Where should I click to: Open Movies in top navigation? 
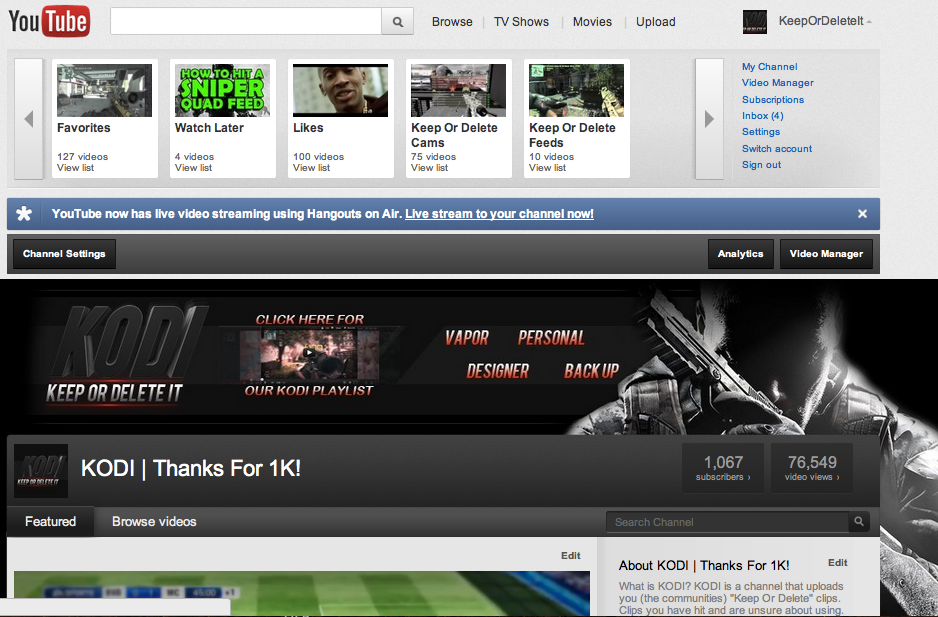point(592,22)
